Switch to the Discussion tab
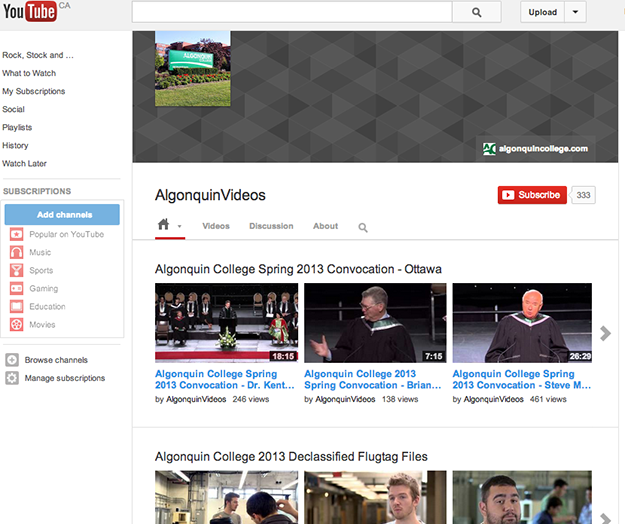This screenshot has width=625, height=524. (271, 226)
